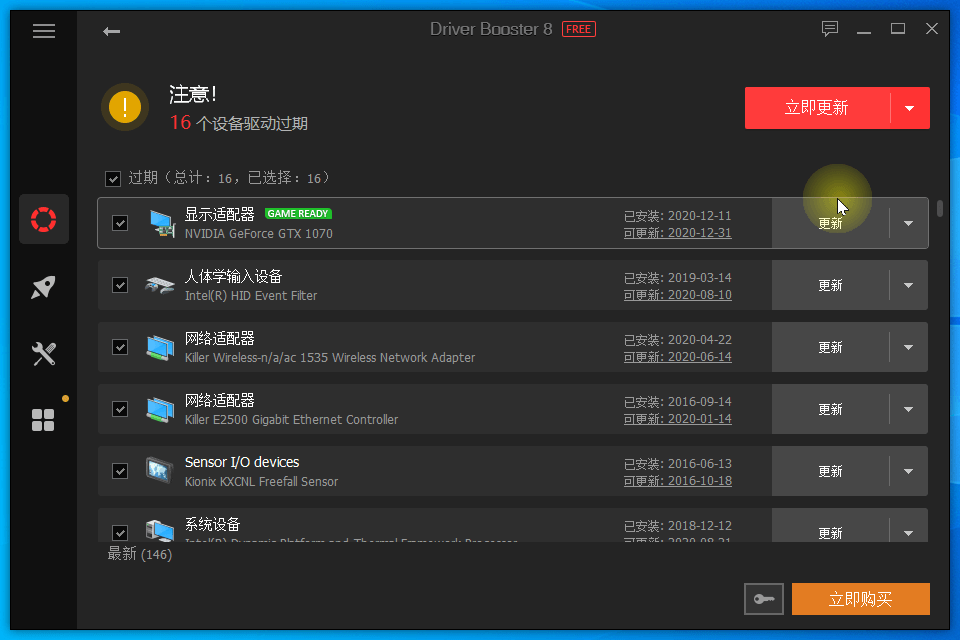Click the GAME READY badge

298,214
